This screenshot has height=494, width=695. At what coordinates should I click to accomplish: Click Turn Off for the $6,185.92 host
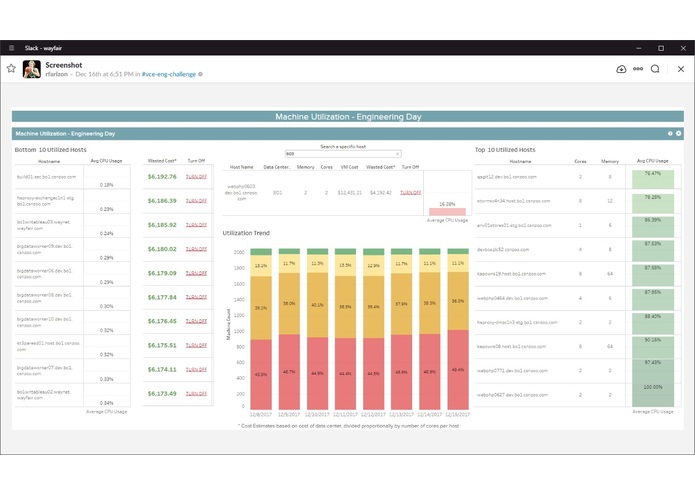coord(196,225)
